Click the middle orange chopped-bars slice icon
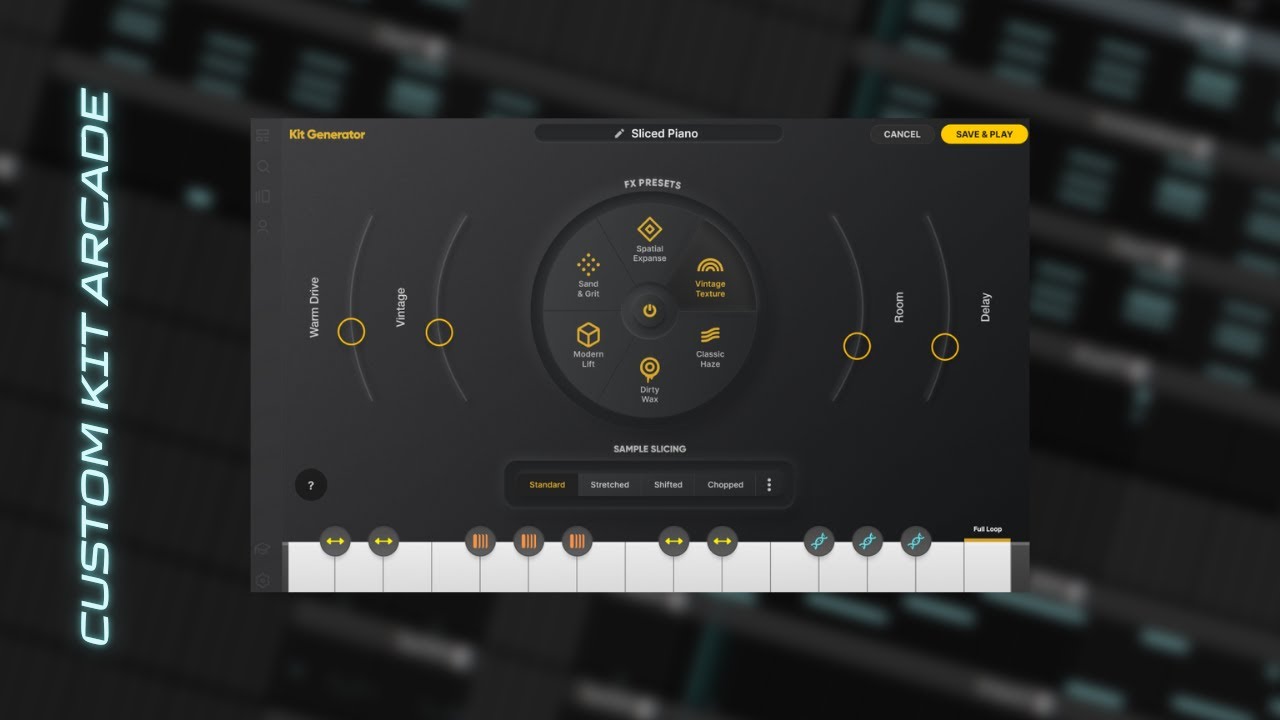 tap(529, 542)
